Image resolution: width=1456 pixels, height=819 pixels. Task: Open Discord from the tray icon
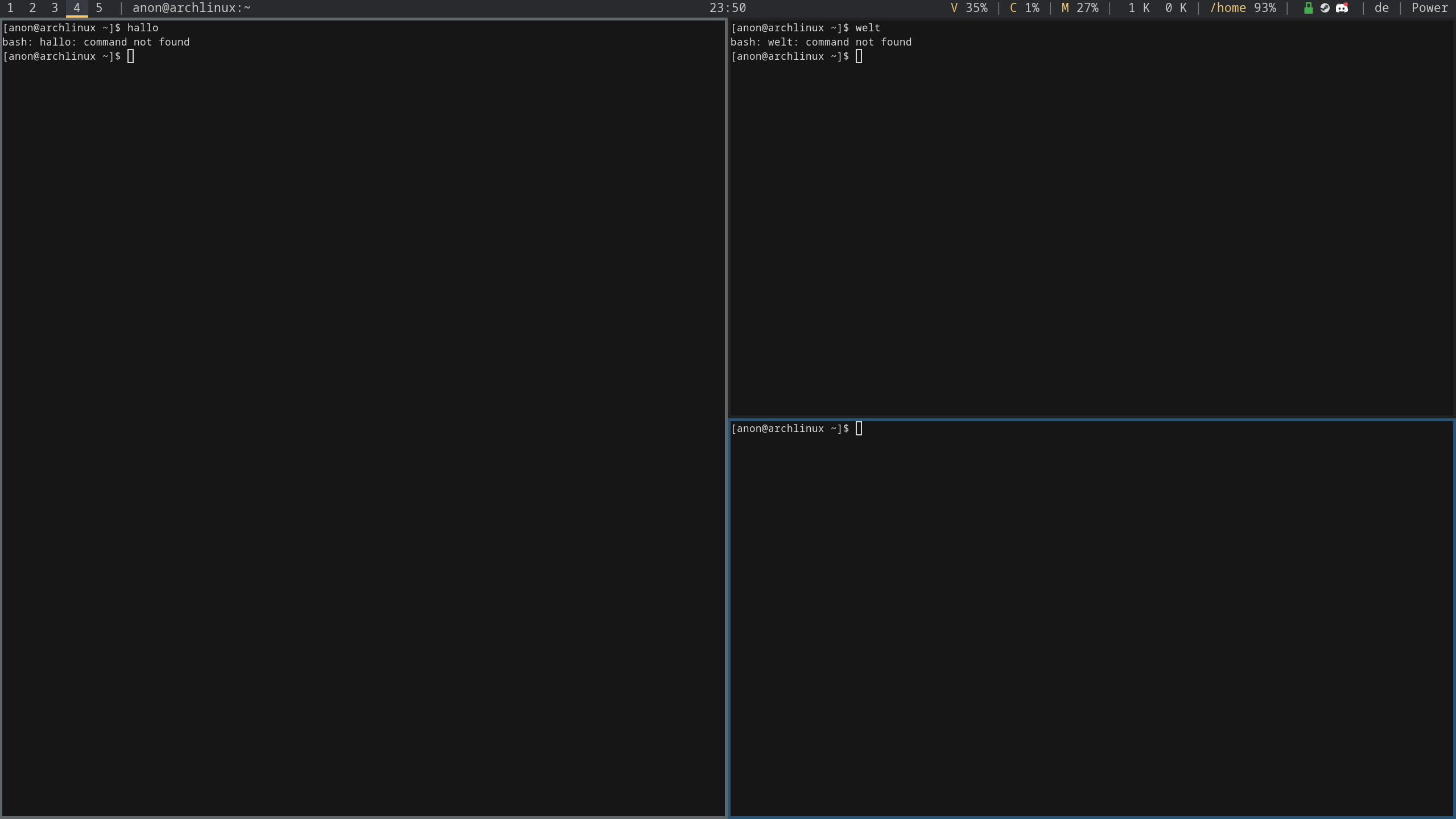(x=1342, y=8)
